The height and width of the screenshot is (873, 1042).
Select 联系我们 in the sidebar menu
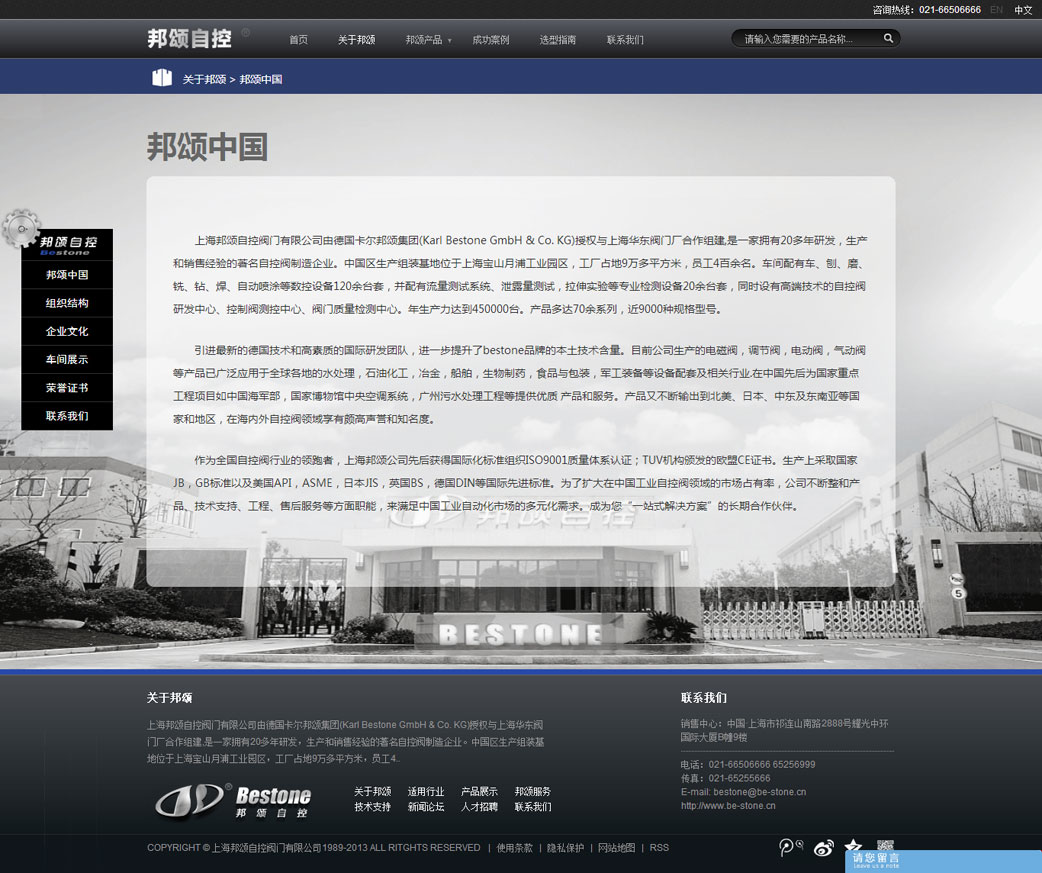point(67,416)
